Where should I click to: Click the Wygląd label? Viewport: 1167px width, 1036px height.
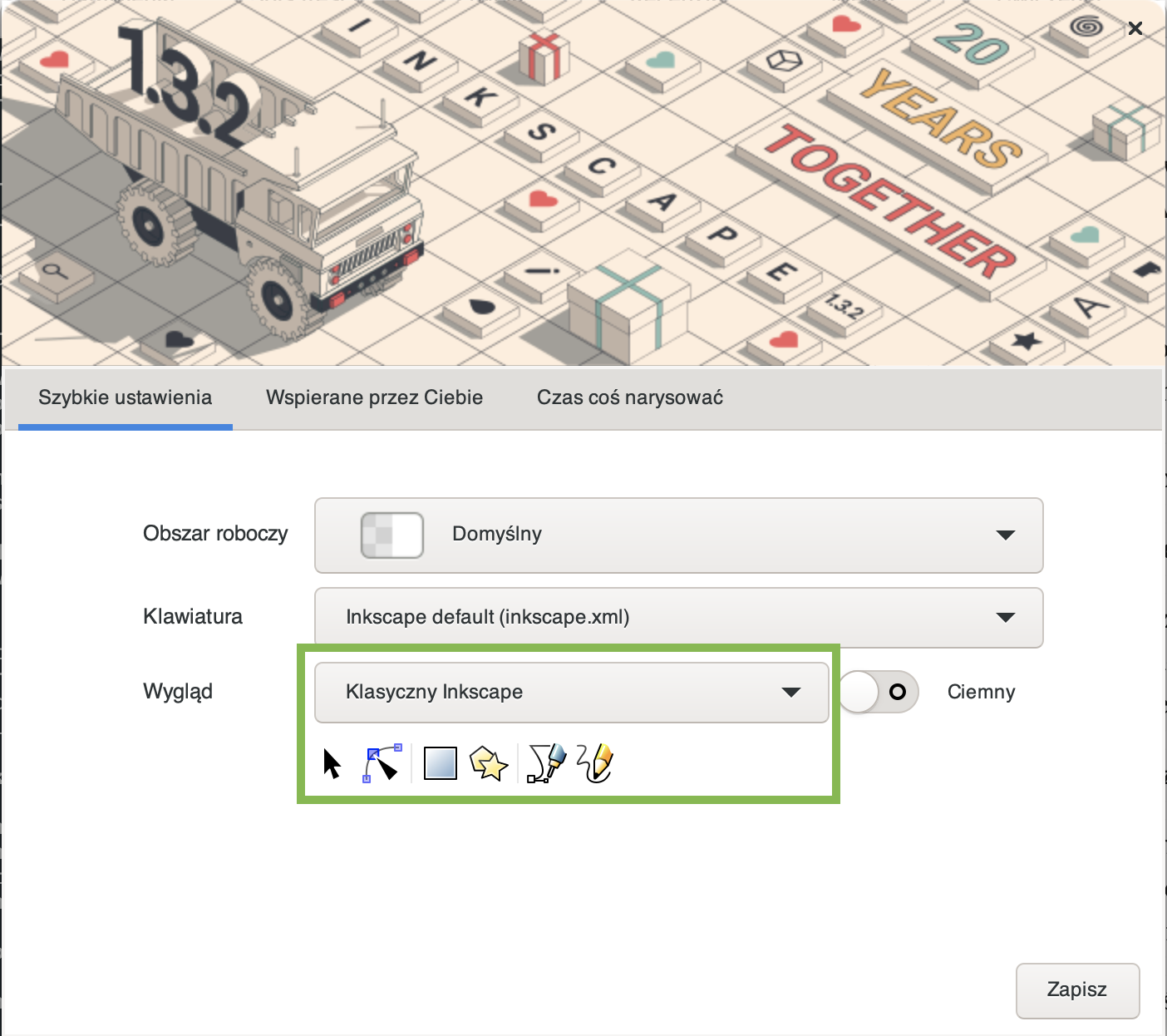pyautogui.click(x=178, y=692)
